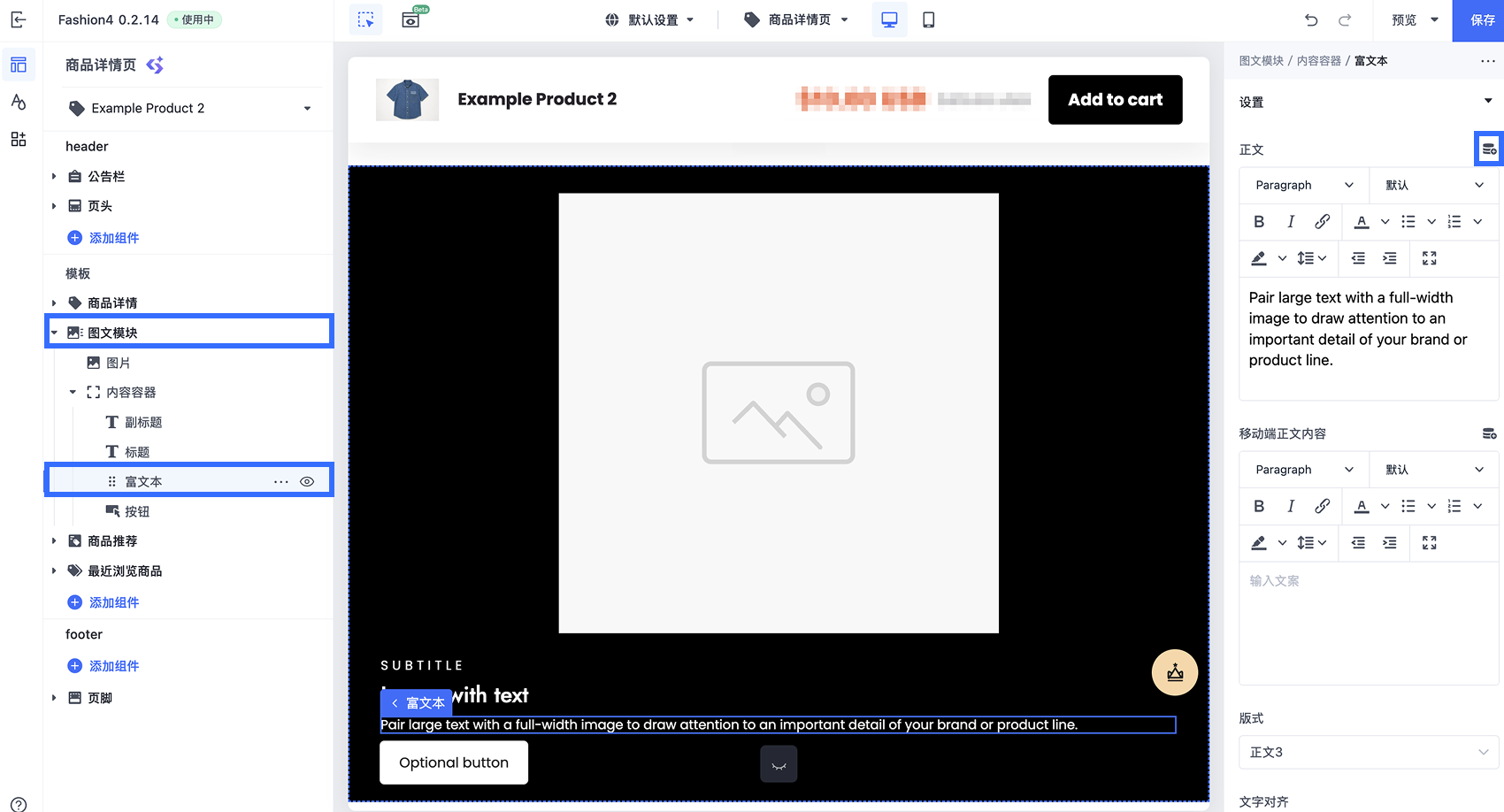Undo the last change
The image size is (1504, 812).
[x=1311, y=19]
